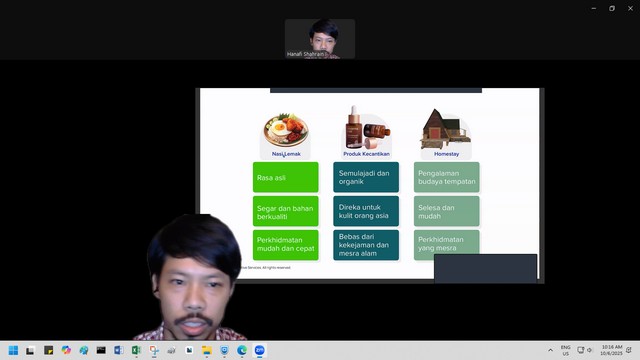
Task: Open the network and volume quick settings
Action: pos(584,350)
